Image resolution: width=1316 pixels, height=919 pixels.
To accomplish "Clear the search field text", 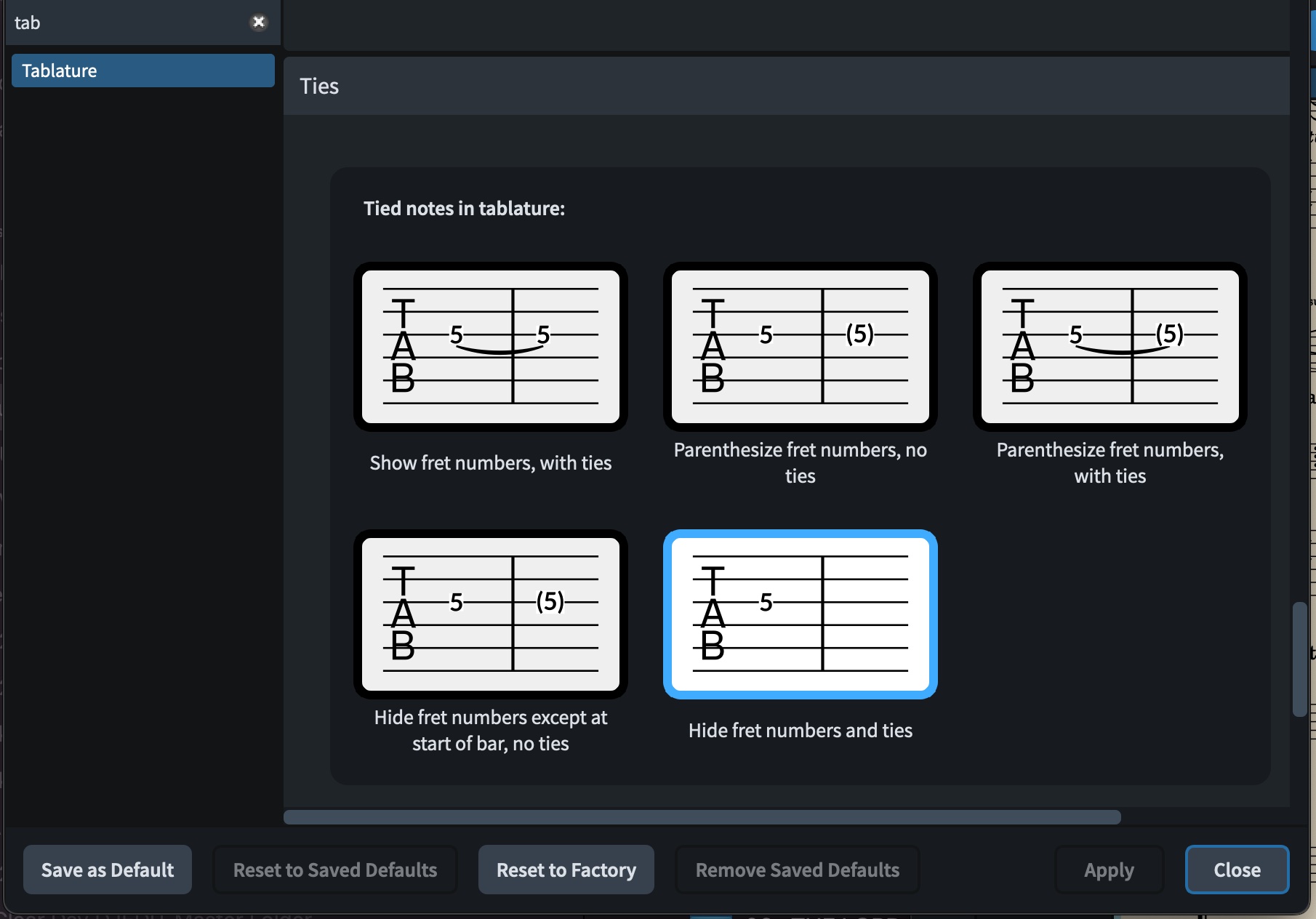I will pos(258,23).
